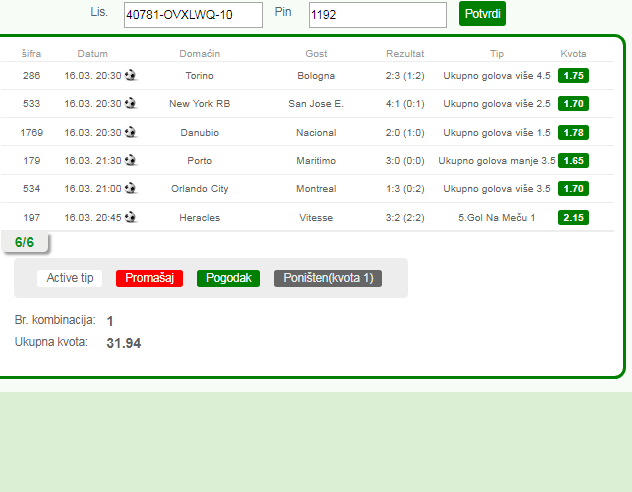Click the San Jose E. team cell
This screenshot has width=632, height=492.
pos(316,104)
